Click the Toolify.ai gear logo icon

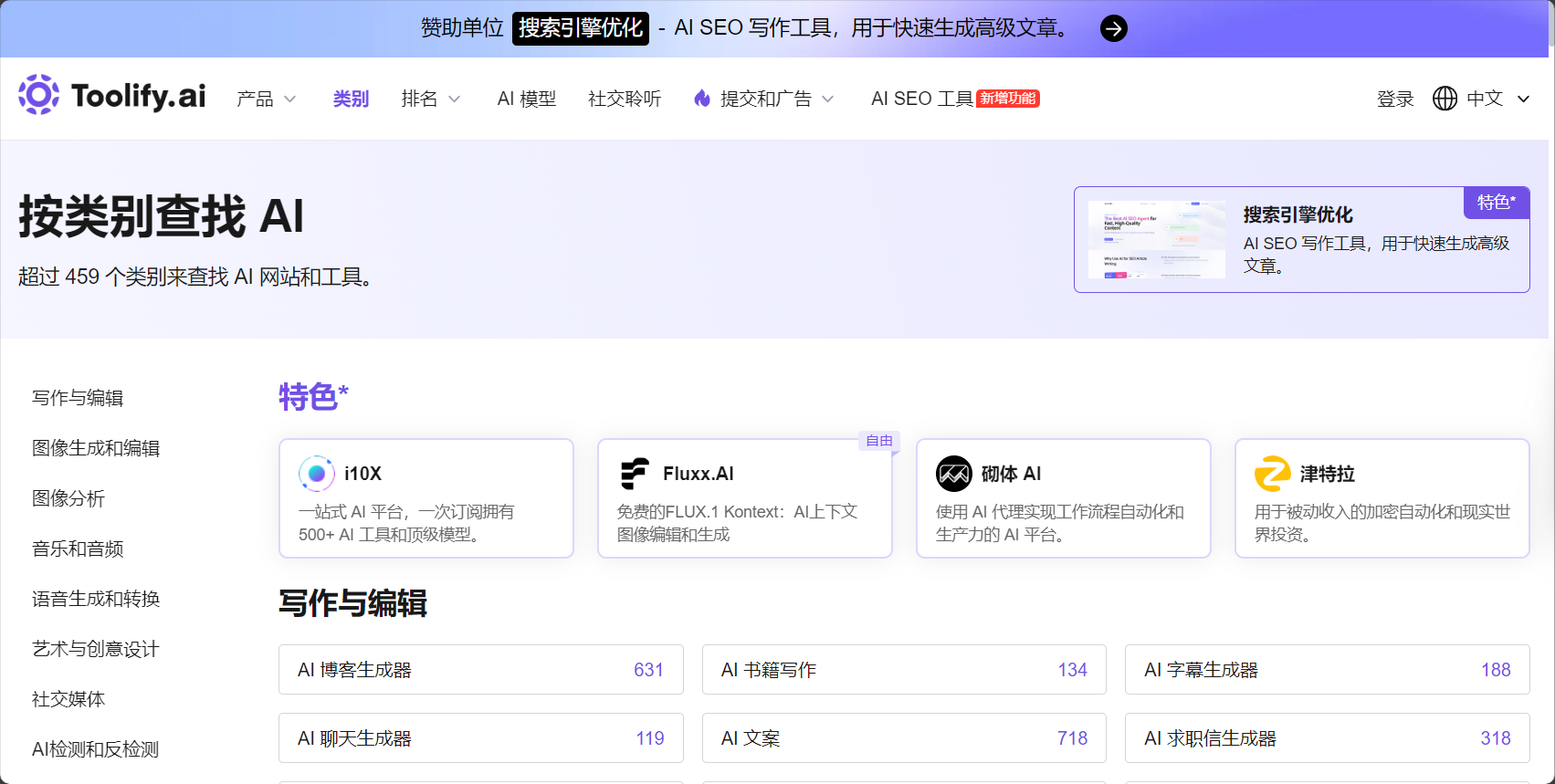[x=38, y=94]
